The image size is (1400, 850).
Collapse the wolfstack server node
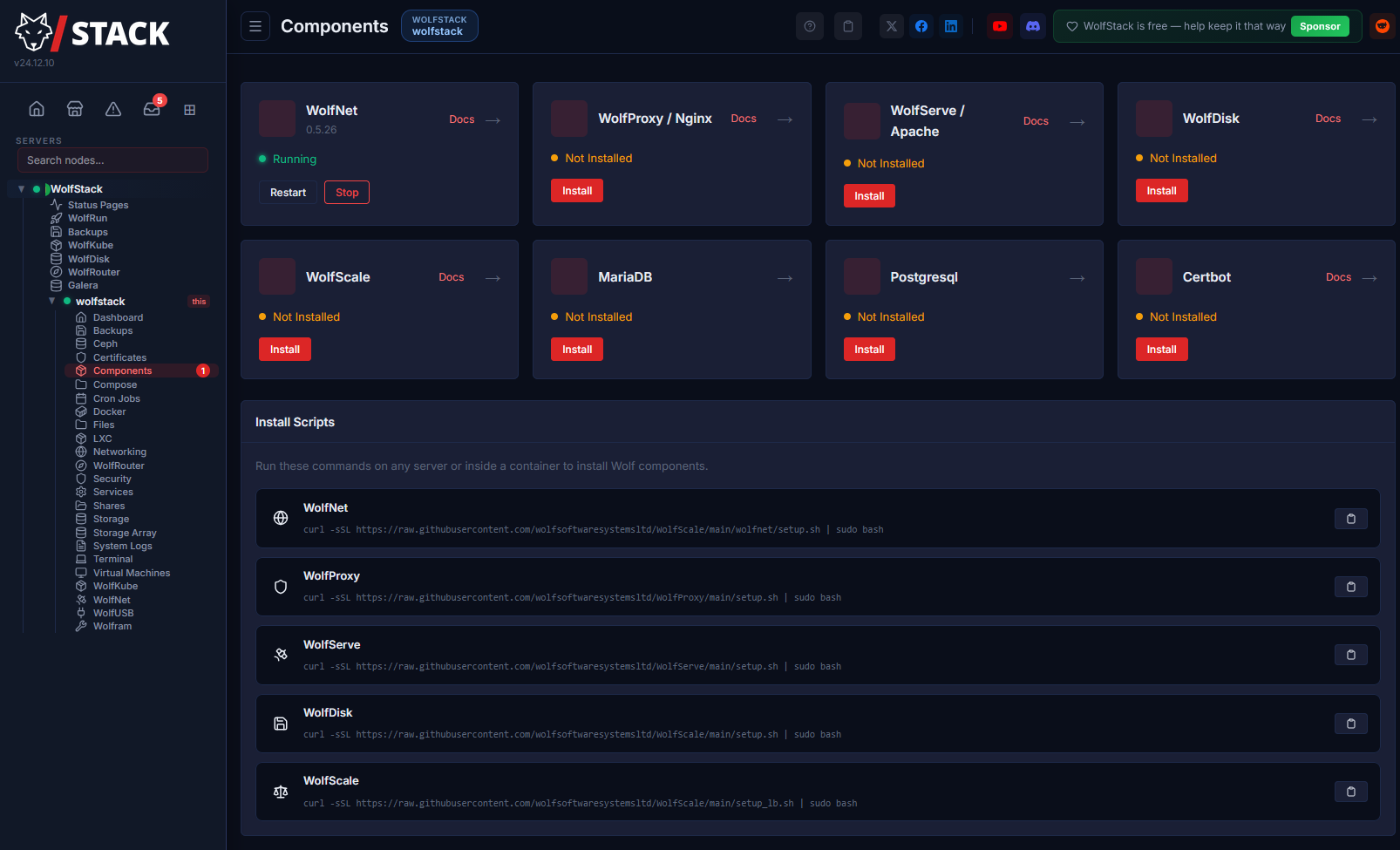click(51, 302)
